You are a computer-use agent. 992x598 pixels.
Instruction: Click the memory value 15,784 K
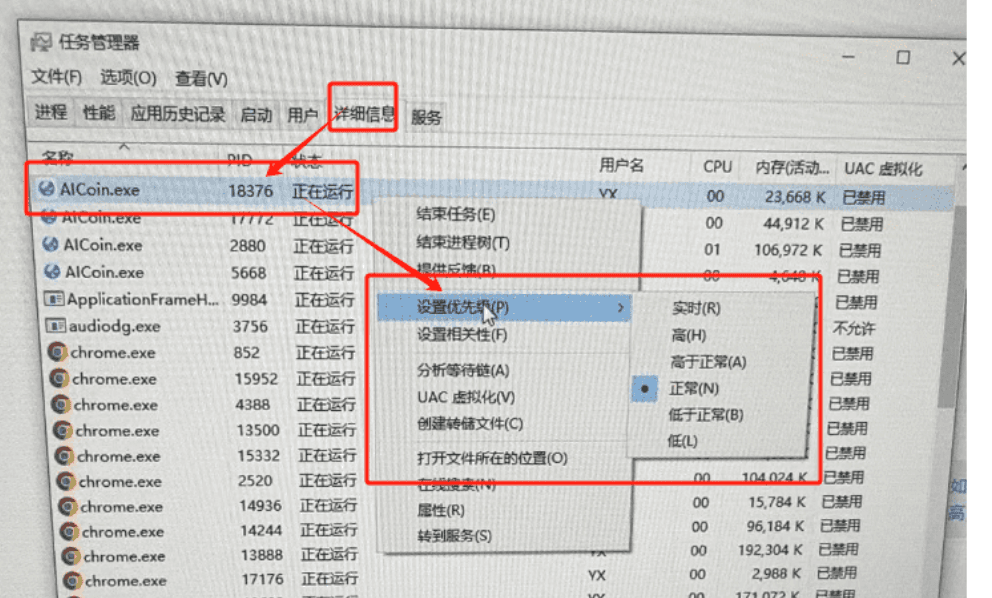pyautogui.click(x=777, y=502)
